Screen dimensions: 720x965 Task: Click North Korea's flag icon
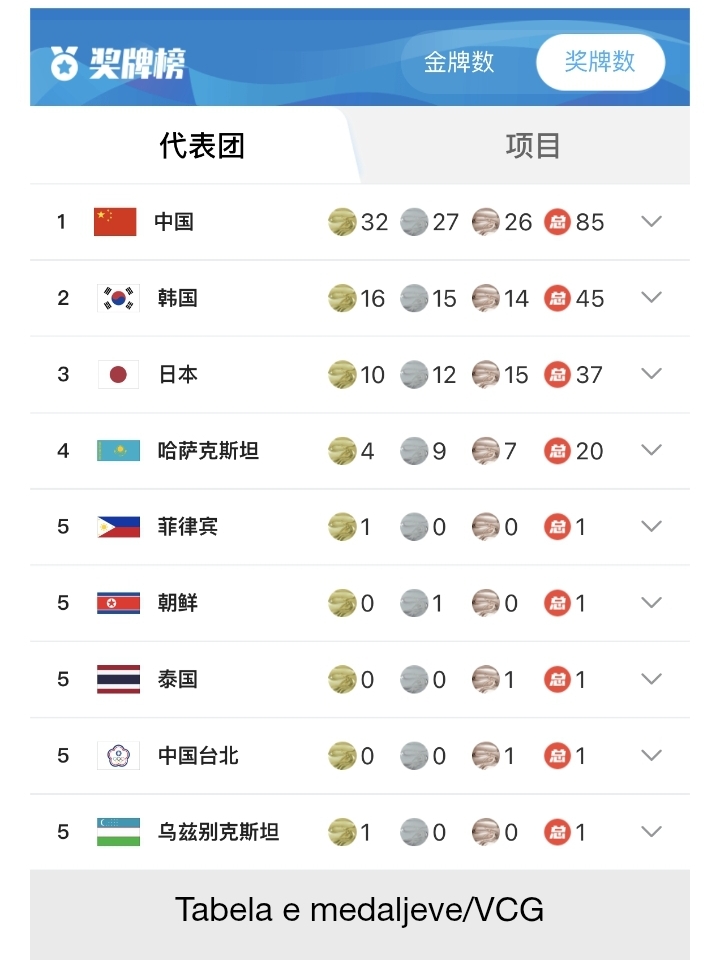[x=118, y=603]
